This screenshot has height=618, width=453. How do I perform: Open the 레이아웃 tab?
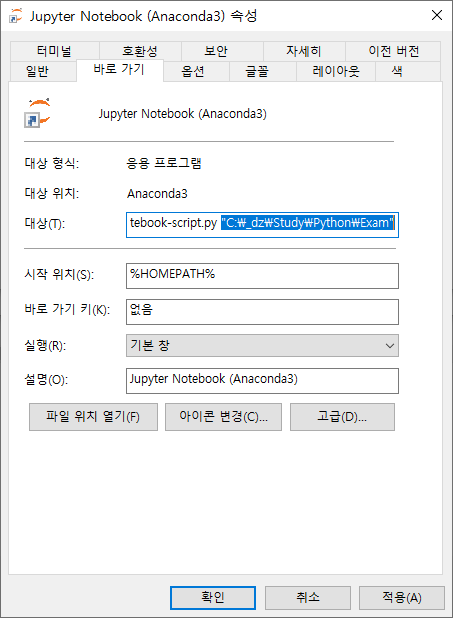tap(336, 71)
